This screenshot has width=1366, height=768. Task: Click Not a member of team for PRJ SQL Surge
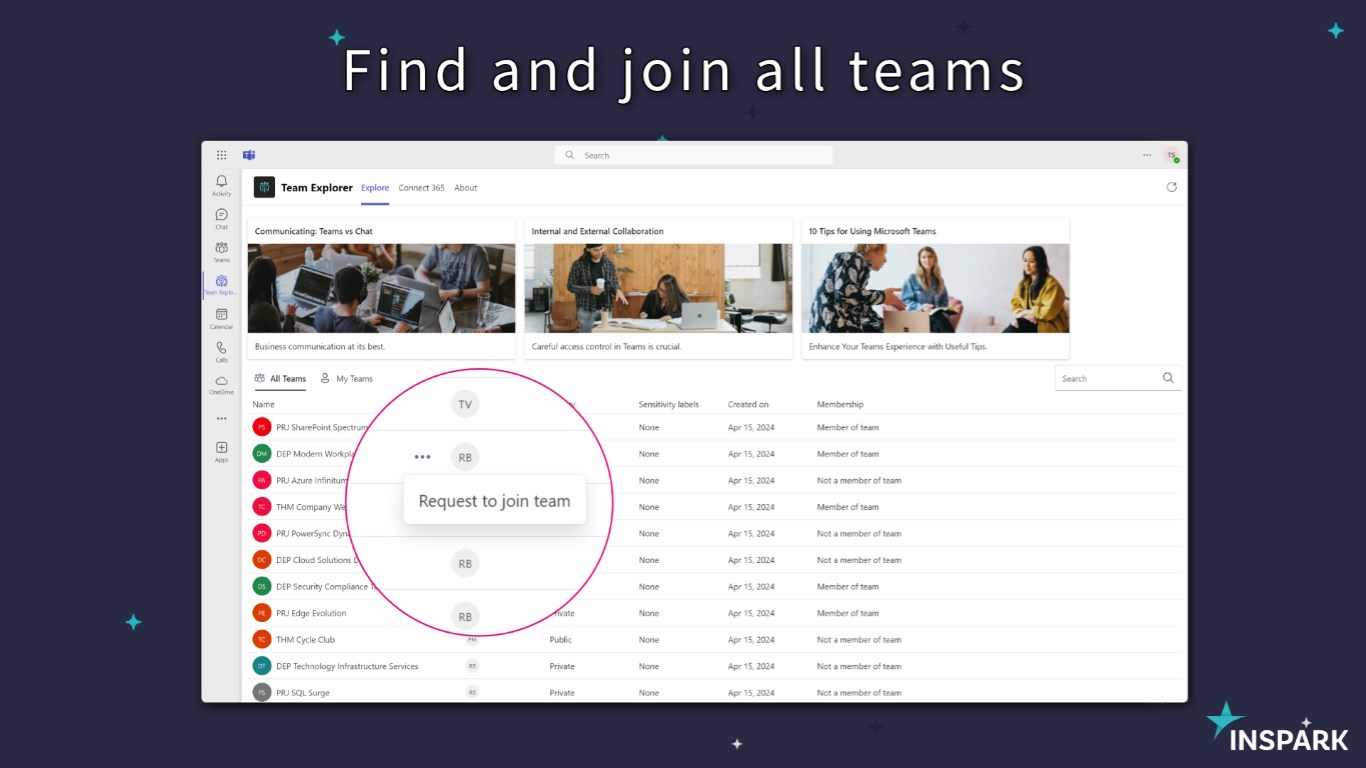click(859, 692)
